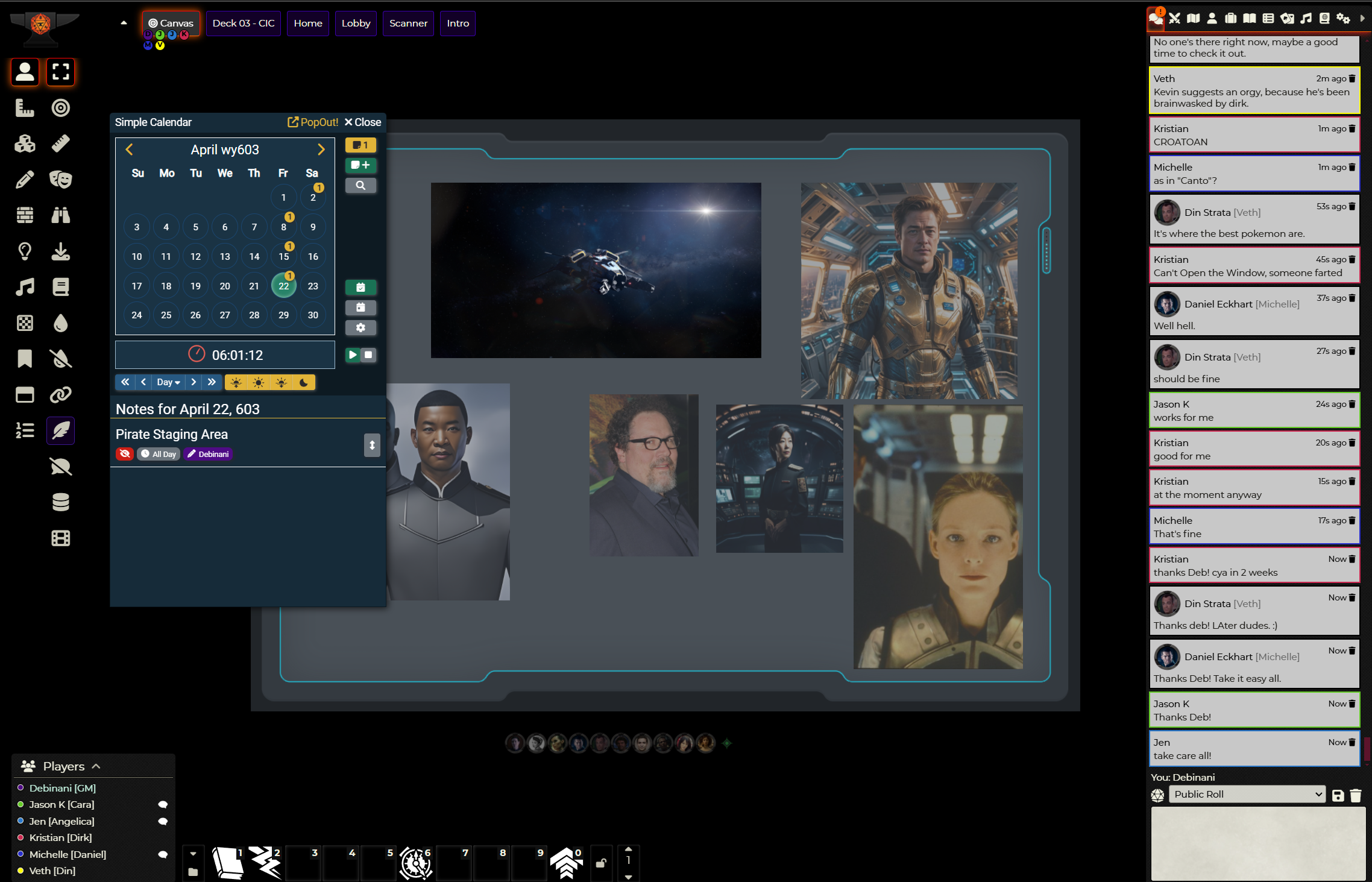Open the Lighting Controls lightbulb icon
This screenshot has height=882, width=1372.
25,251
